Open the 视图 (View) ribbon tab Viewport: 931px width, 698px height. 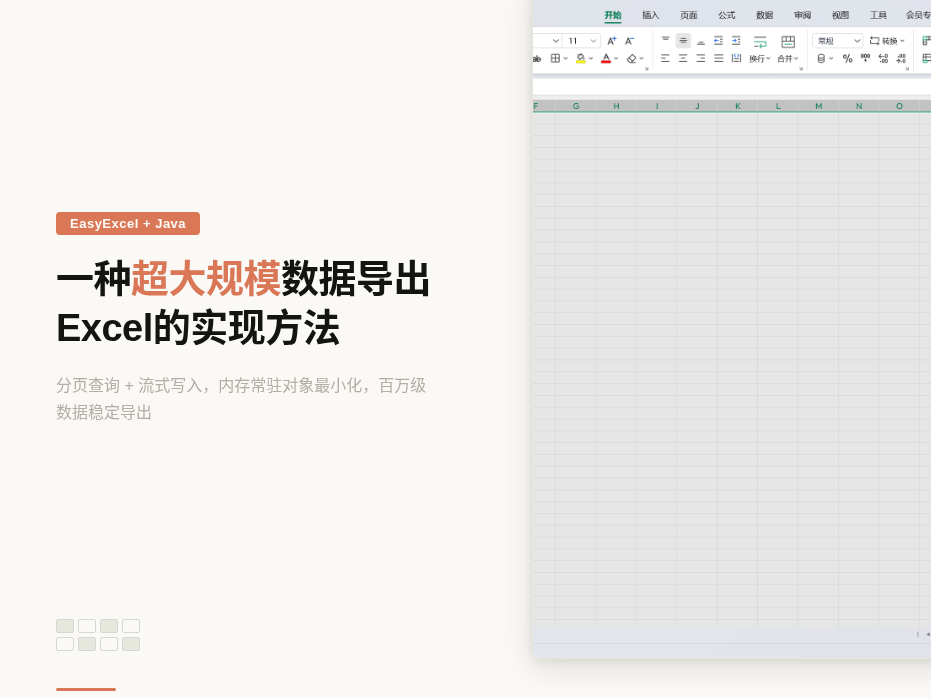841,15
